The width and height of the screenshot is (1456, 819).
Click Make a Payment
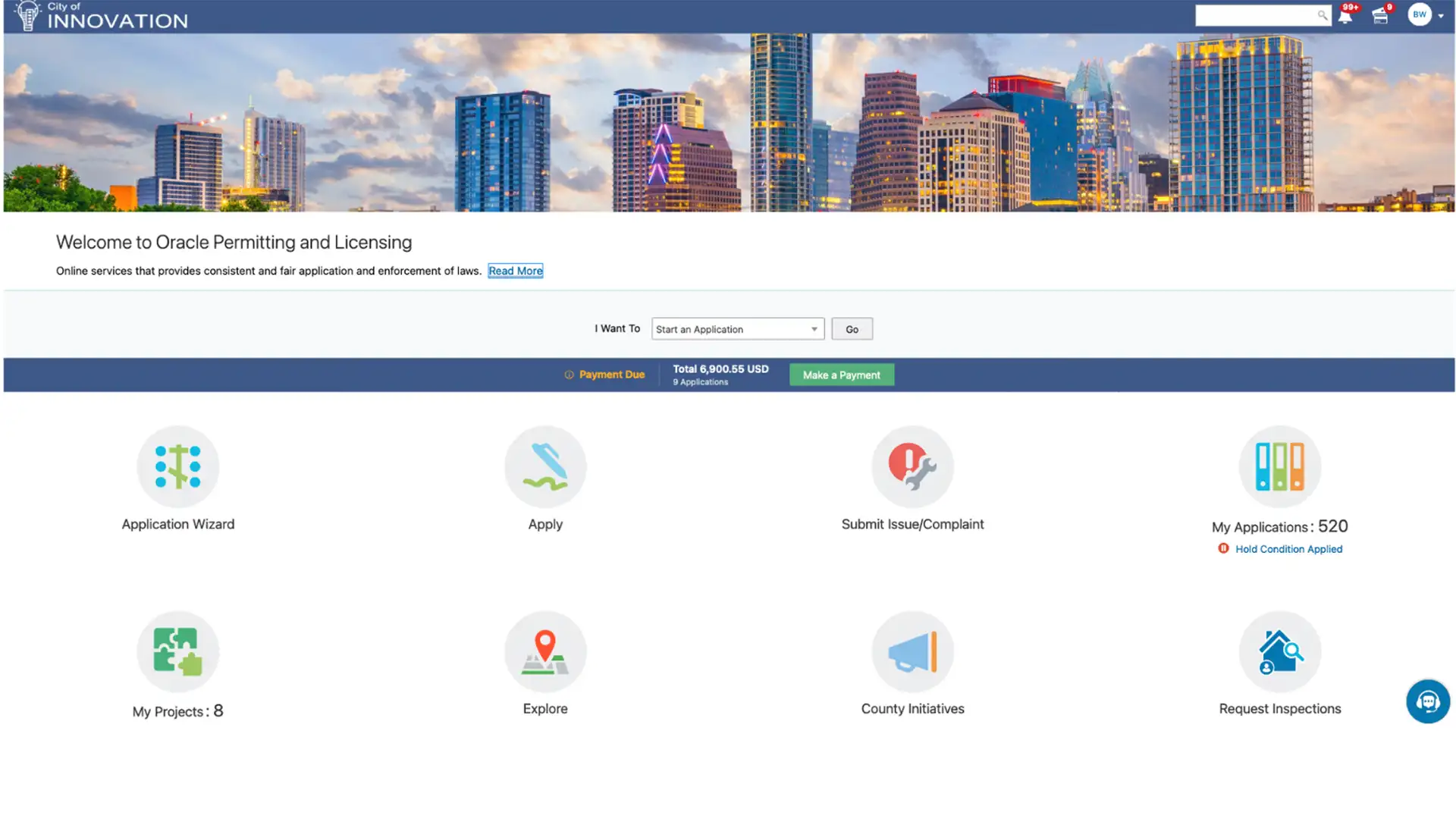tap(841, 374)
